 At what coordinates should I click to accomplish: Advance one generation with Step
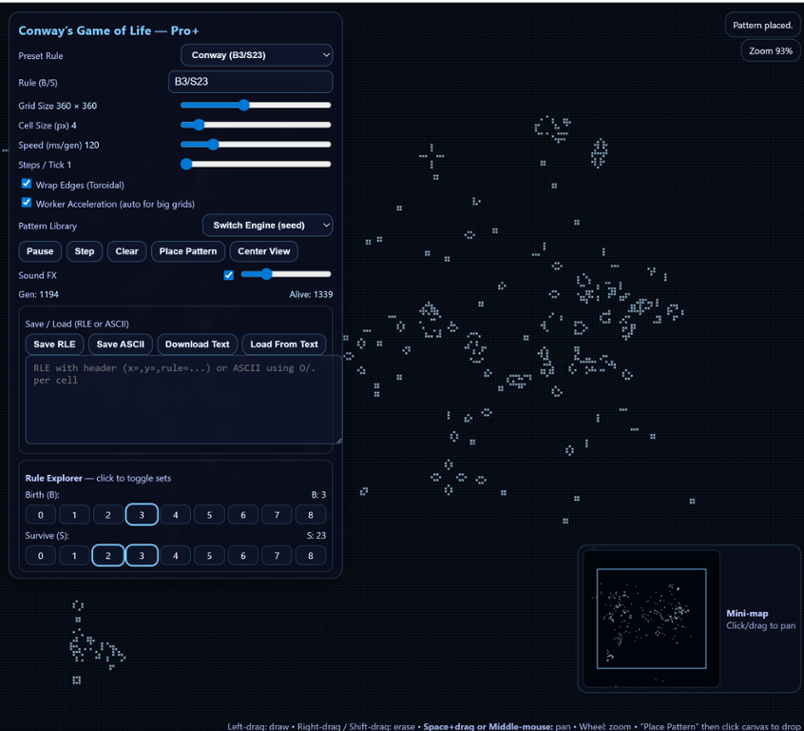pyautogui.click(x=84, y=251)
